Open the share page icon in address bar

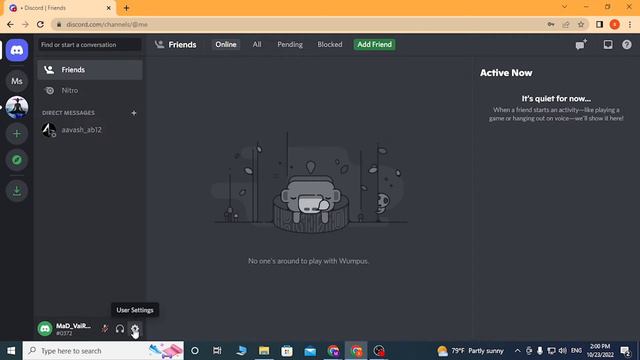click(566, 24)
